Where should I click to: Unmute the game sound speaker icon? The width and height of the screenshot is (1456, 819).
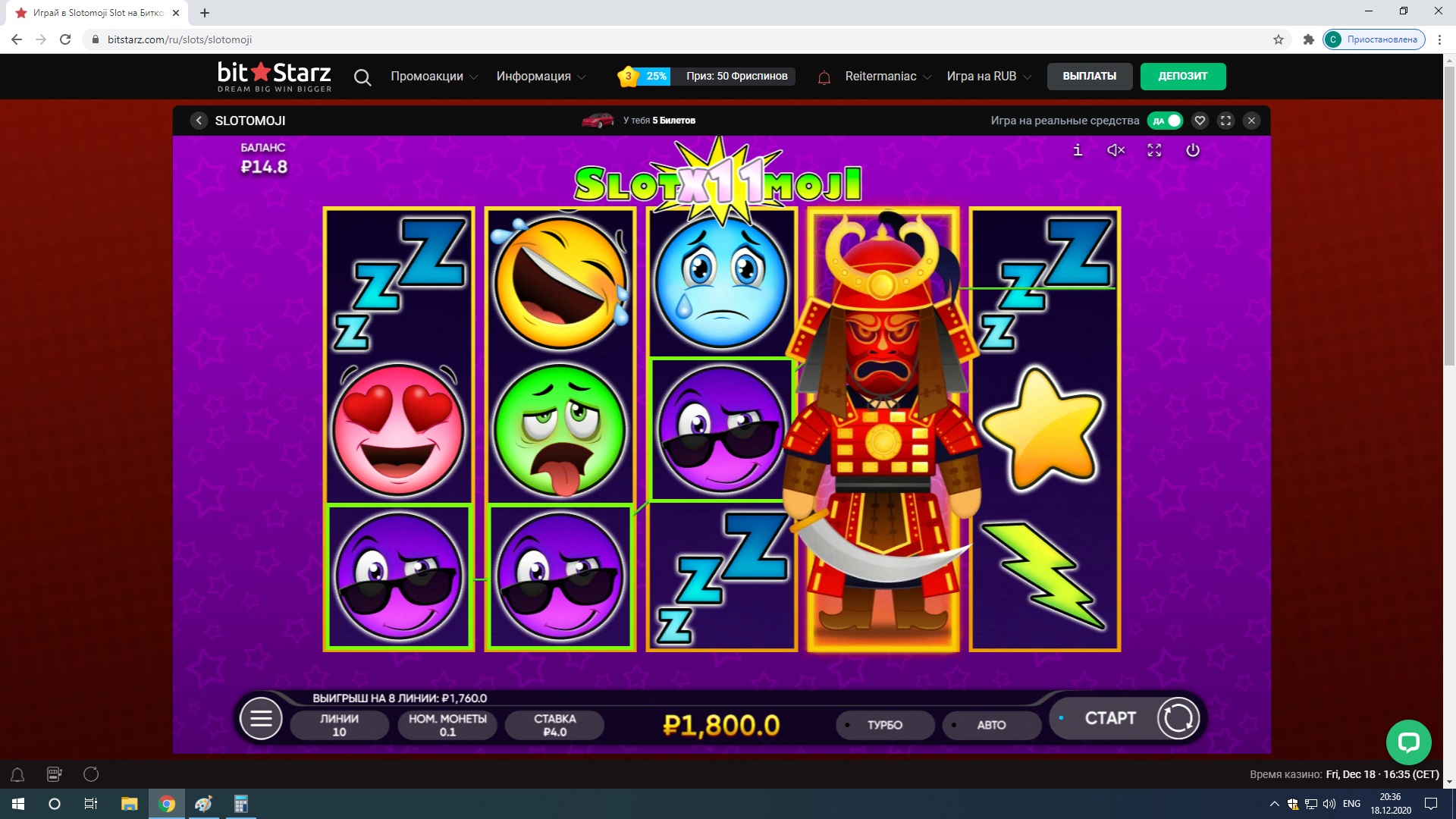[x=1116, y=150]
